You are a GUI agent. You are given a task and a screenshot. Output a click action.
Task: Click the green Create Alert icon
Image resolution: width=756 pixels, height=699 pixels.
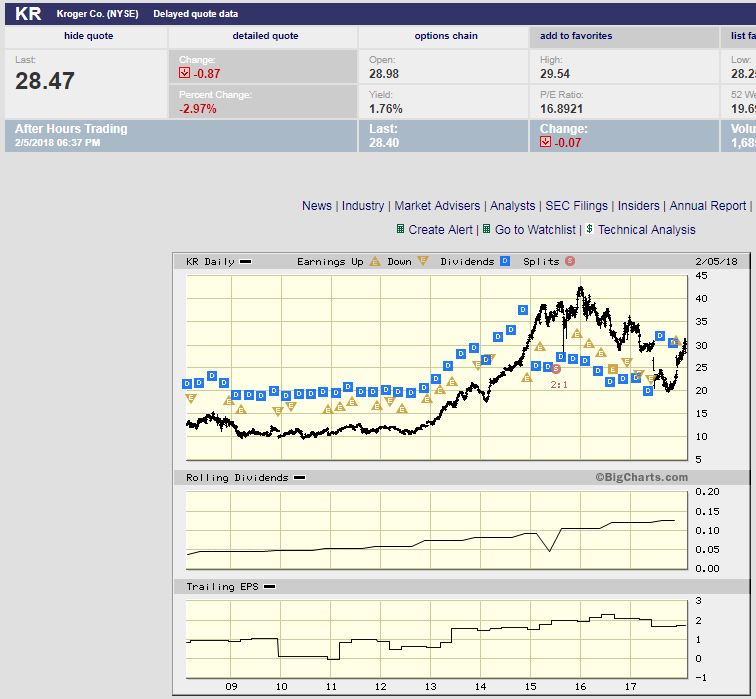(x=400, y=229)
